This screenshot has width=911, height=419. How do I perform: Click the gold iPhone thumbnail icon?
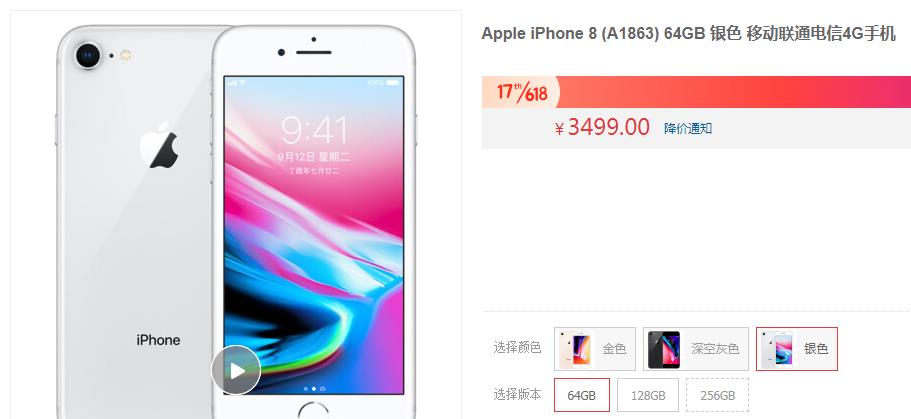tap(576, 349)
